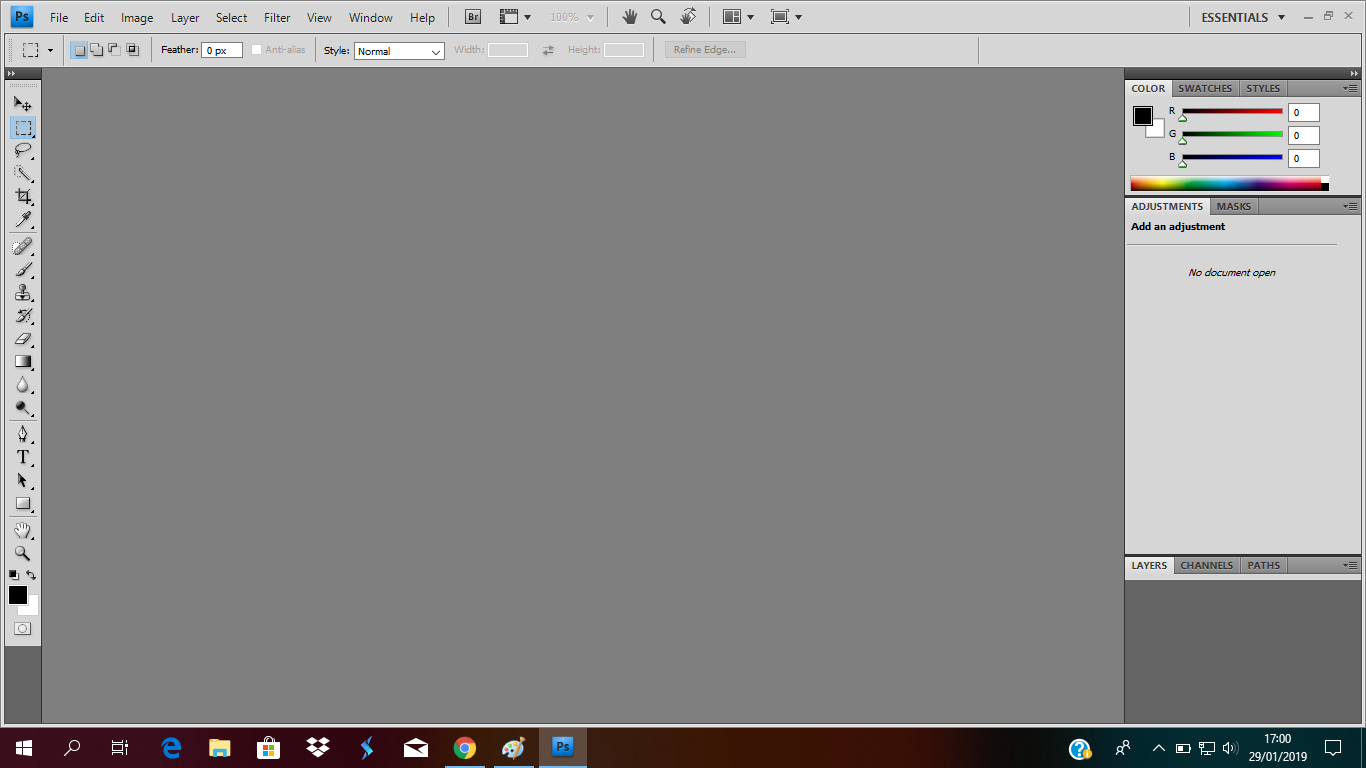
Task: Open the Window menu
Action: [371, 18]
